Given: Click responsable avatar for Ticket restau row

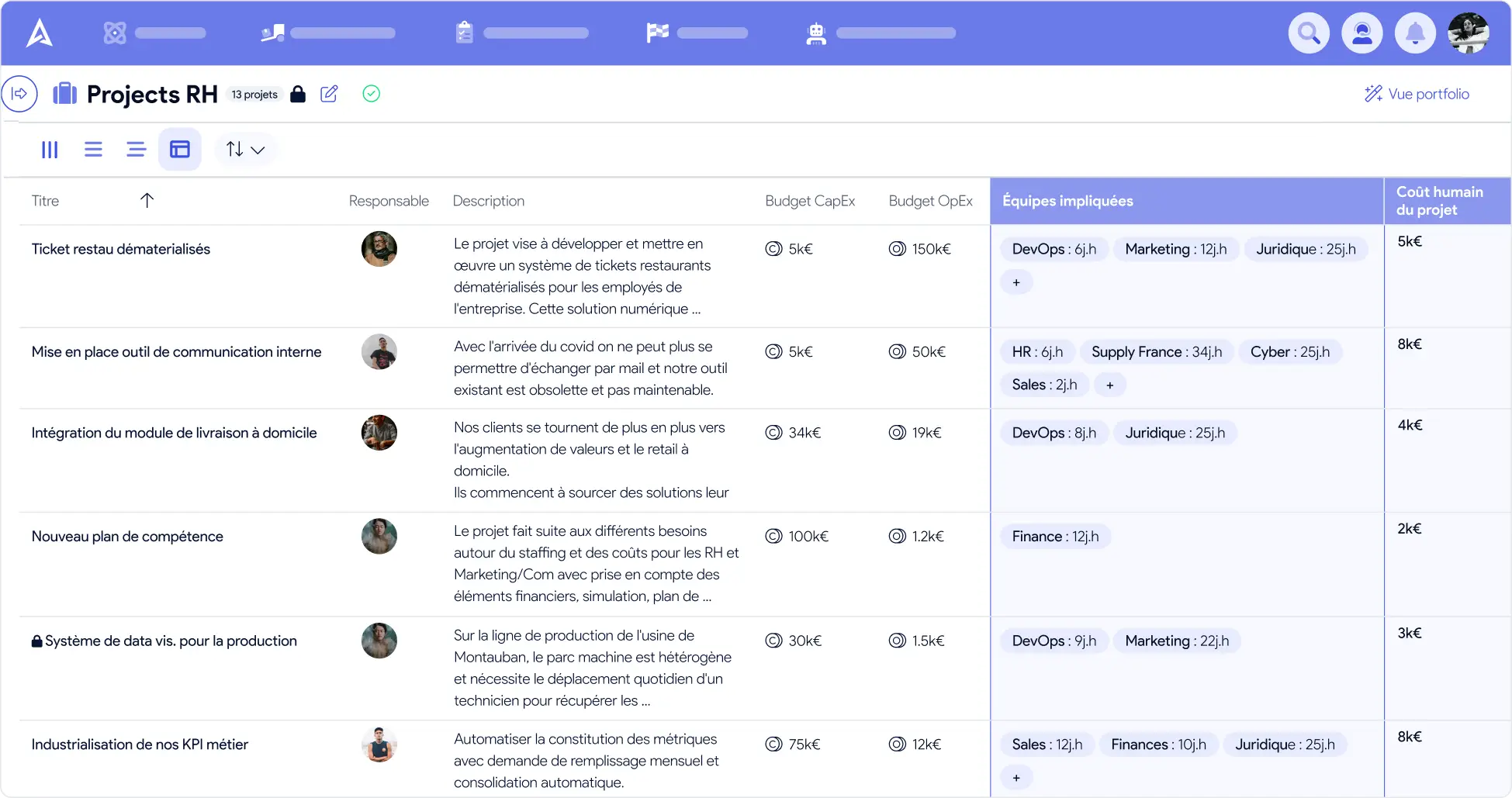Looking at the screenshot, I should coord(379,249).
